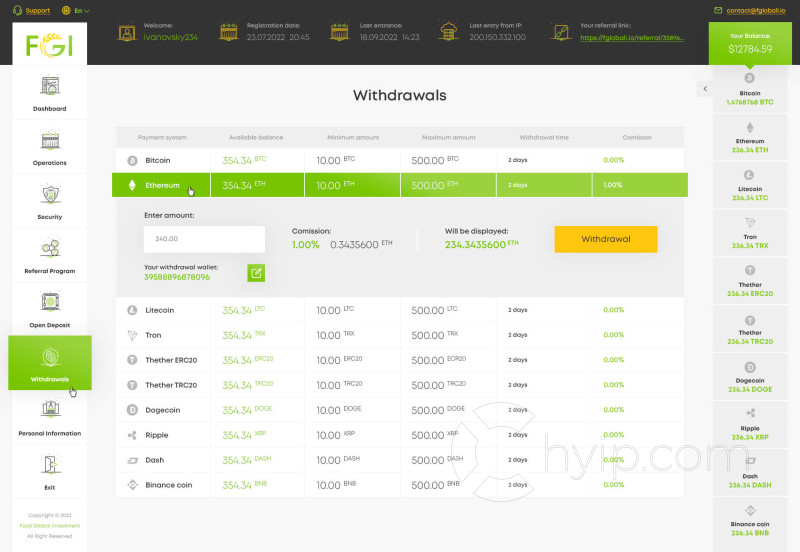Expand the Dogecoin withdrawal row

point(400,410)
